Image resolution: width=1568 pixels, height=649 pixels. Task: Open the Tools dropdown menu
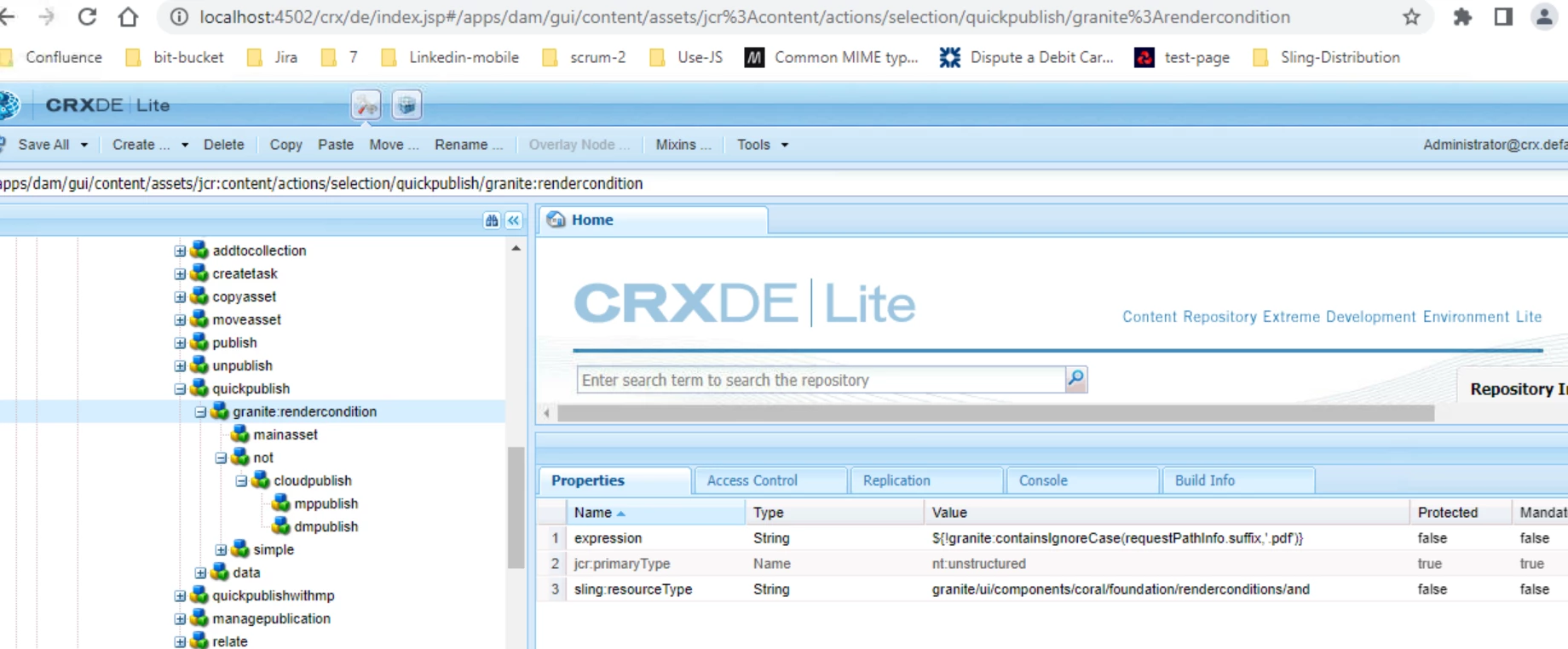763,145
